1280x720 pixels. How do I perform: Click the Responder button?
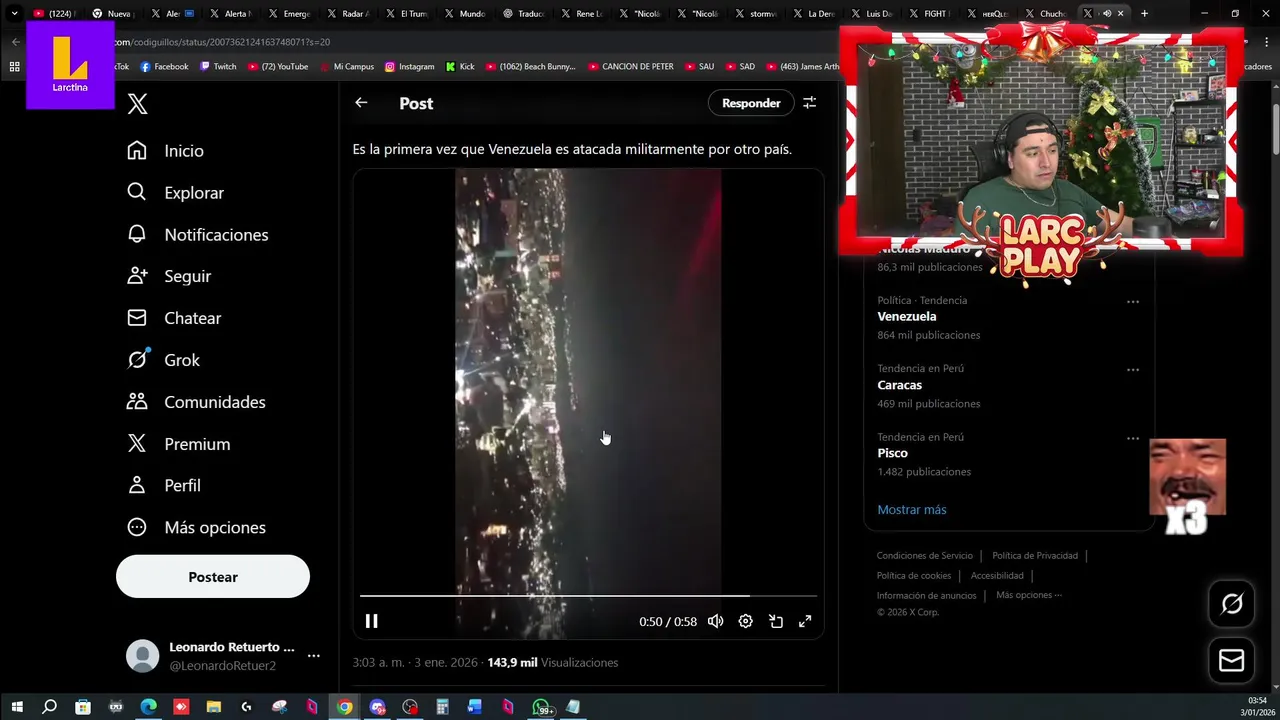[751, 103]
